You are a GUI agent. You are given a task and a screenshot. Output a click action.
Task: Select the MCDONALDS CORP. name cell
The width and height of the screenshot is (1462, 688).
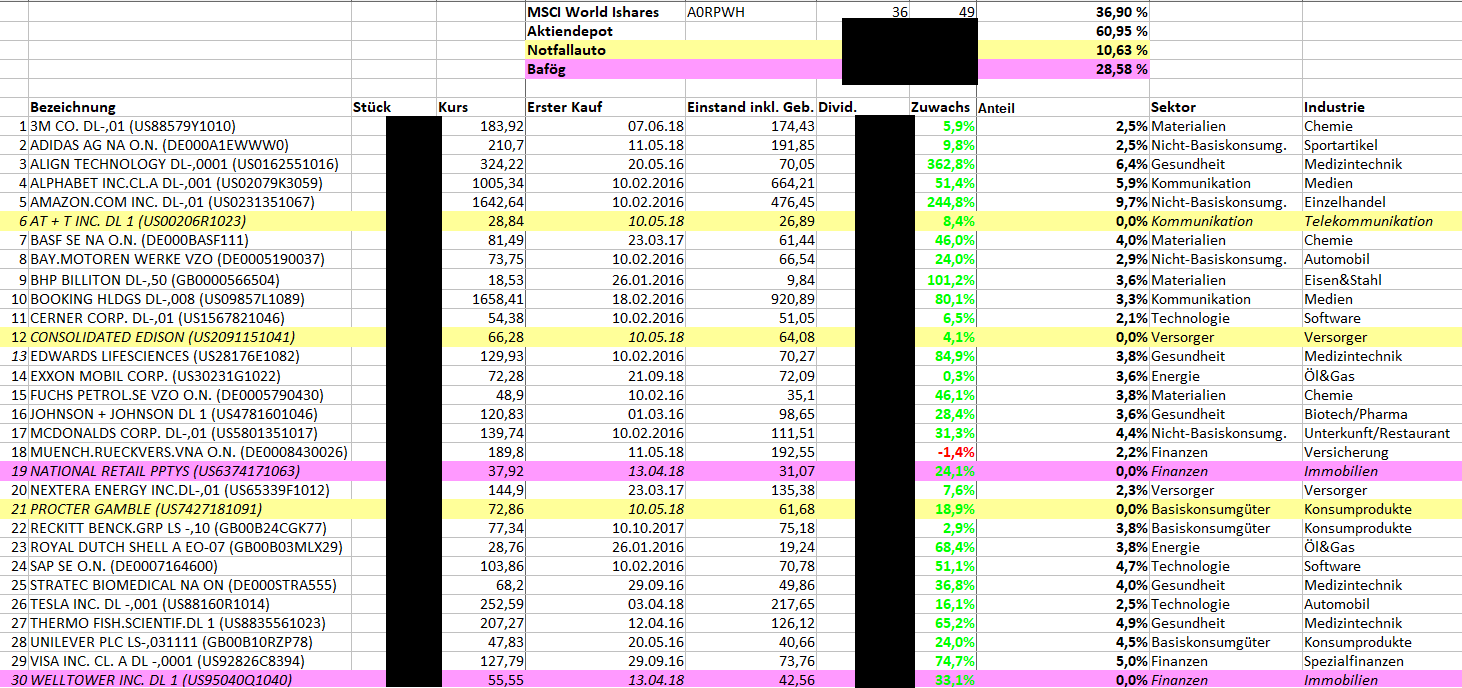click(x=190, y=433)
